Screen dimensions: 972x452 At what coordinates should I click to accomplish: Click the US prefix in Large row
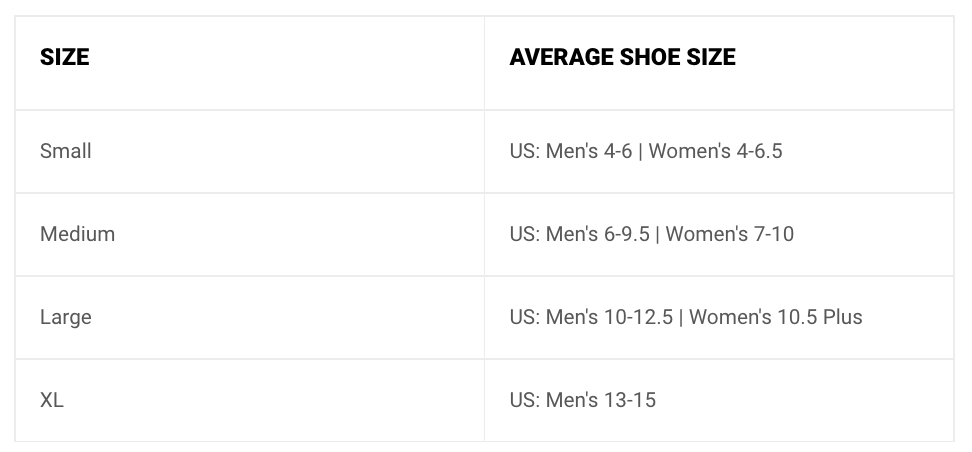(524, 317)
